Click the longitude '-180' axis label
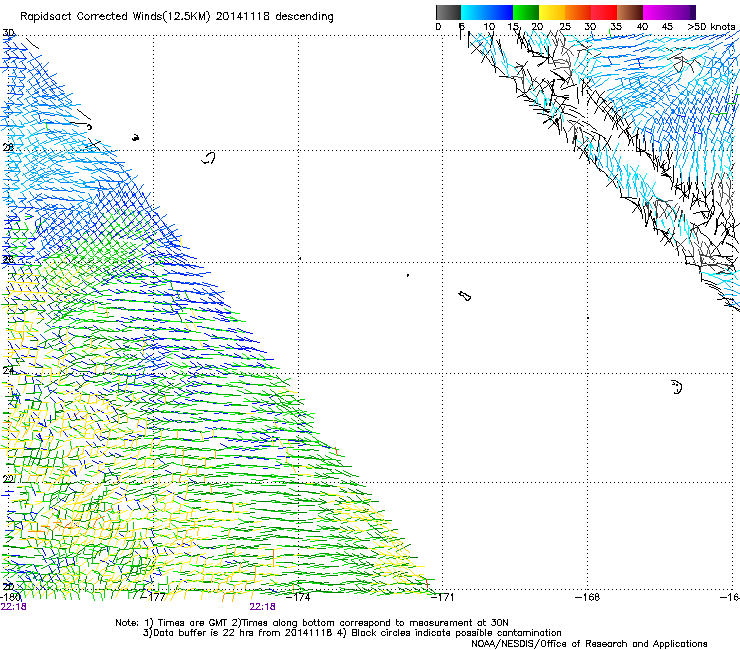Screen dimensions: 740x650 11,597
